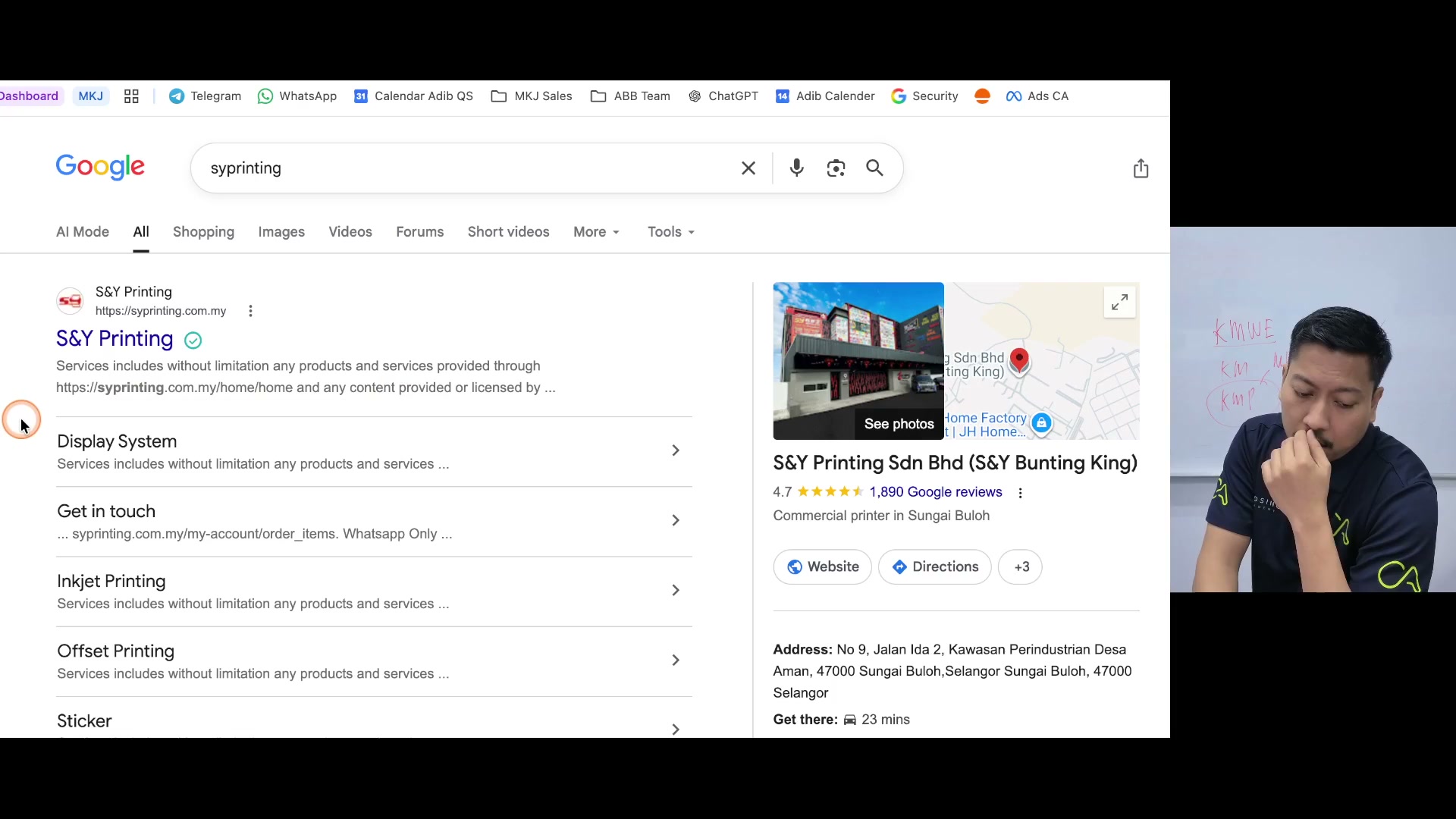1456x819 pixels.
Task: Open the Security Google bookmark
Action: coord(925,96)
